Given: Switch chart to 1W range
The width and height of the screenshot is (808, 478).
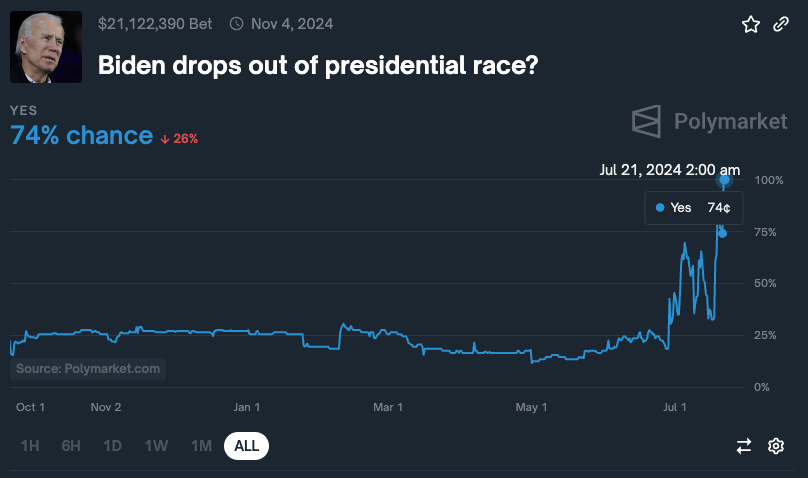Looking at the screenshot, I should click(156, 446).
